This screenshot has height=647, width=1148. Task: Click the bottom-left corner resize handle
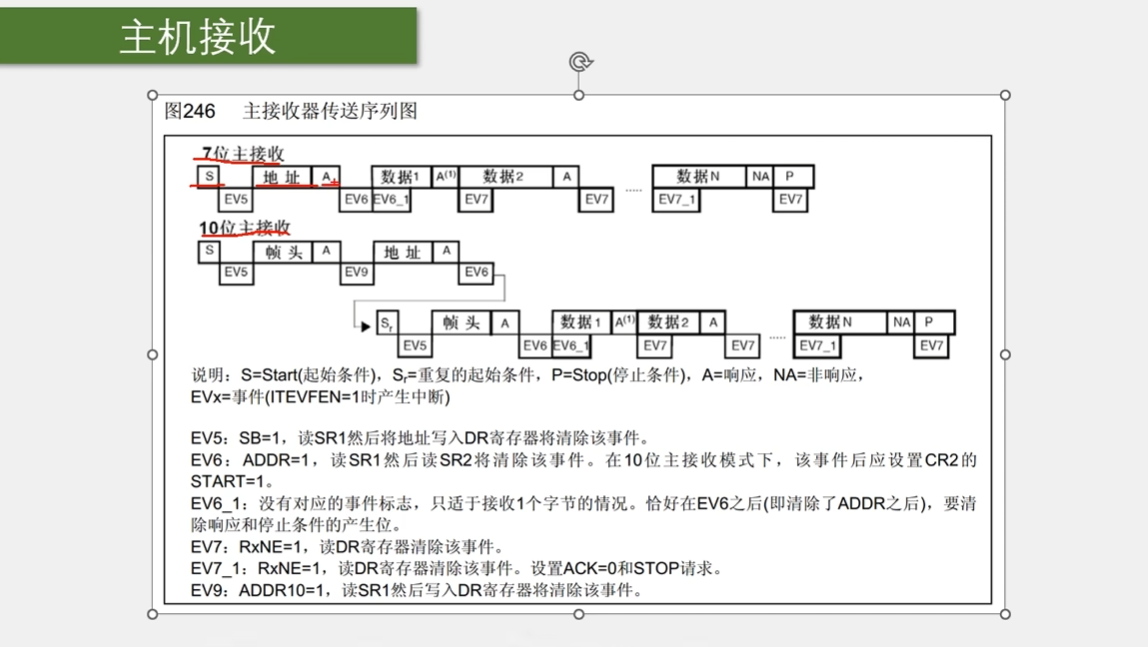(153, 614)
